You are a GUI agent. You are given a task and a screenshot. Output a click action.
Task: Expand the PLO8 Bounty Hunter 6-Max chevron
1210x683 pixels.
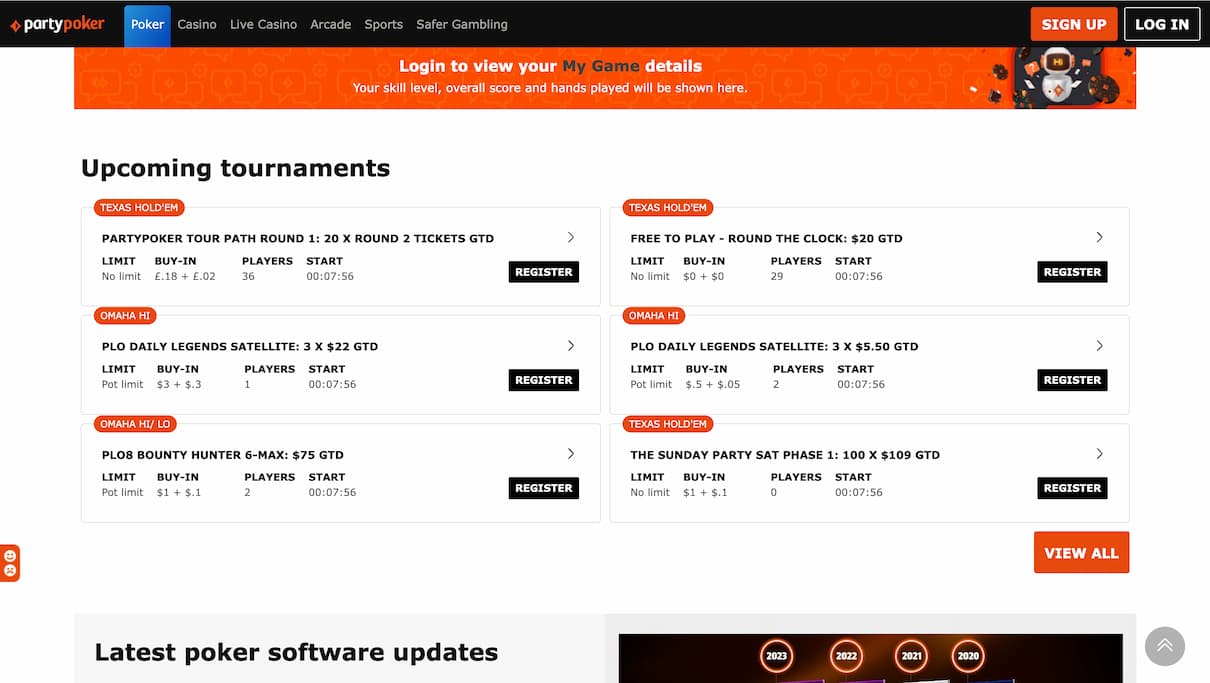click(x=571, y=454)
